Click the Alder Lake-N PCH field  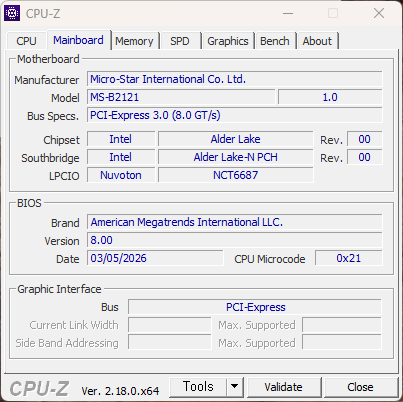click(x=236, y=157)
